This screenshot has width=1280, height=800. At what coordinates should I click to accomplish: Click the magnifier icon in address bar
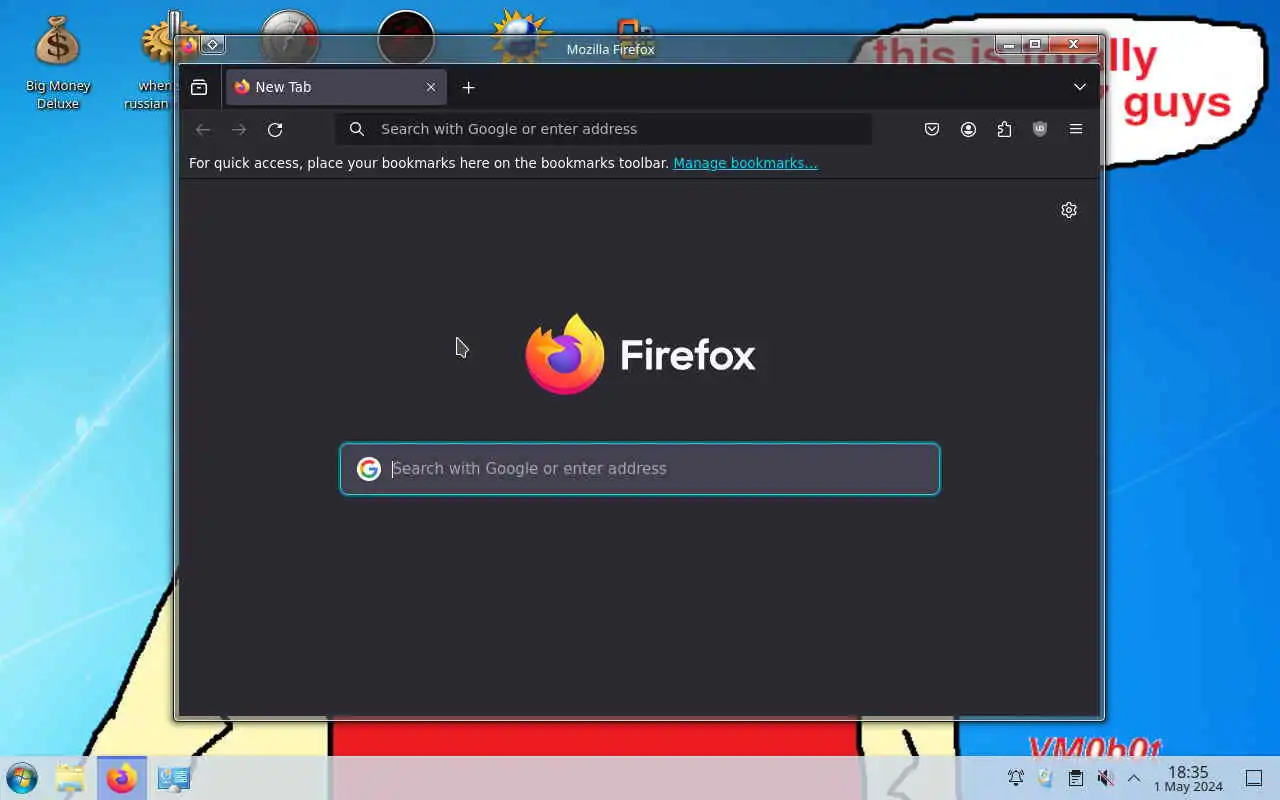click(357, 129)
